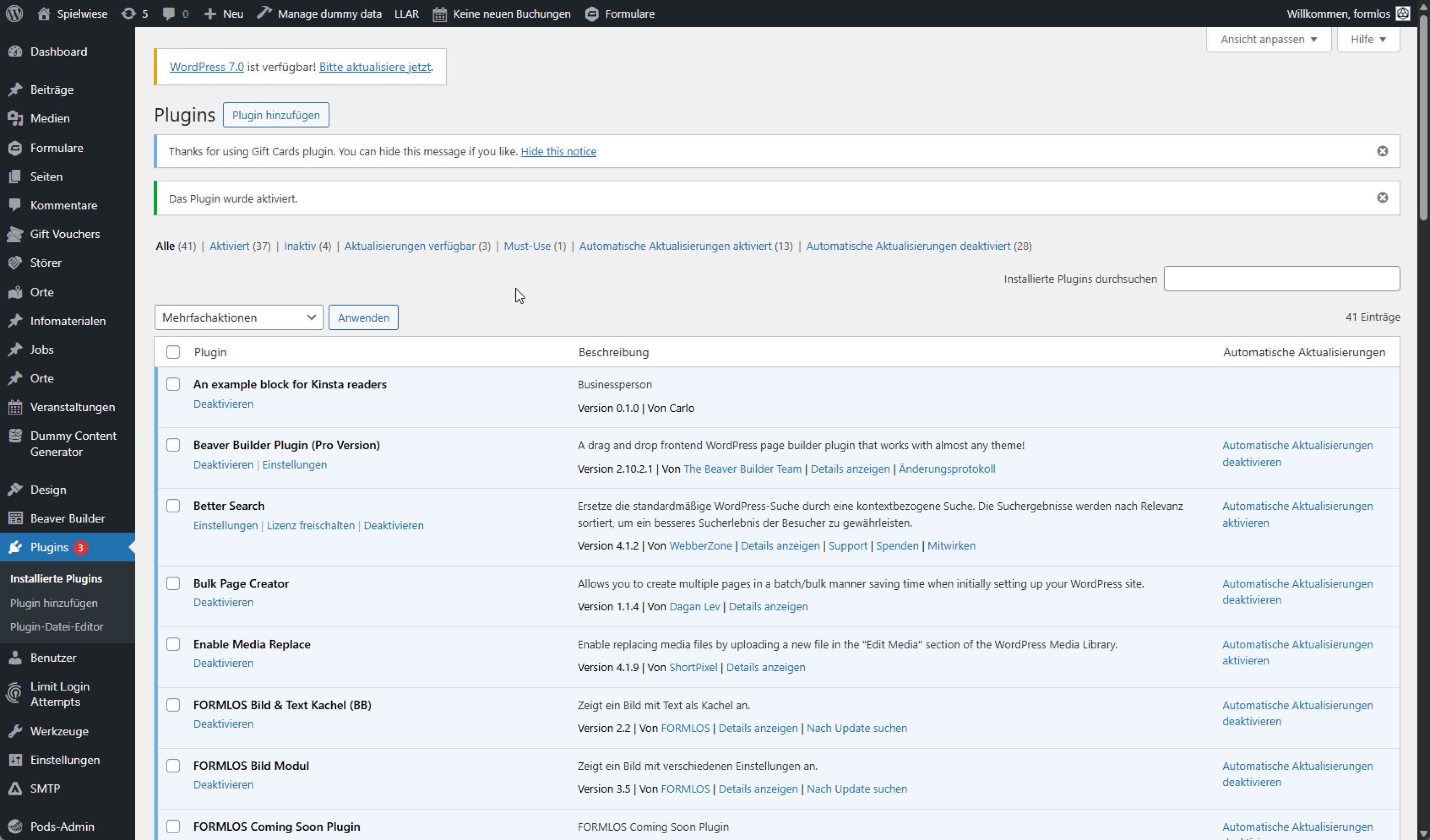The image size is (1430, 840).
Task: Click Plugin hinzufügen button beside Plugins heading
Action: [276, 115]
